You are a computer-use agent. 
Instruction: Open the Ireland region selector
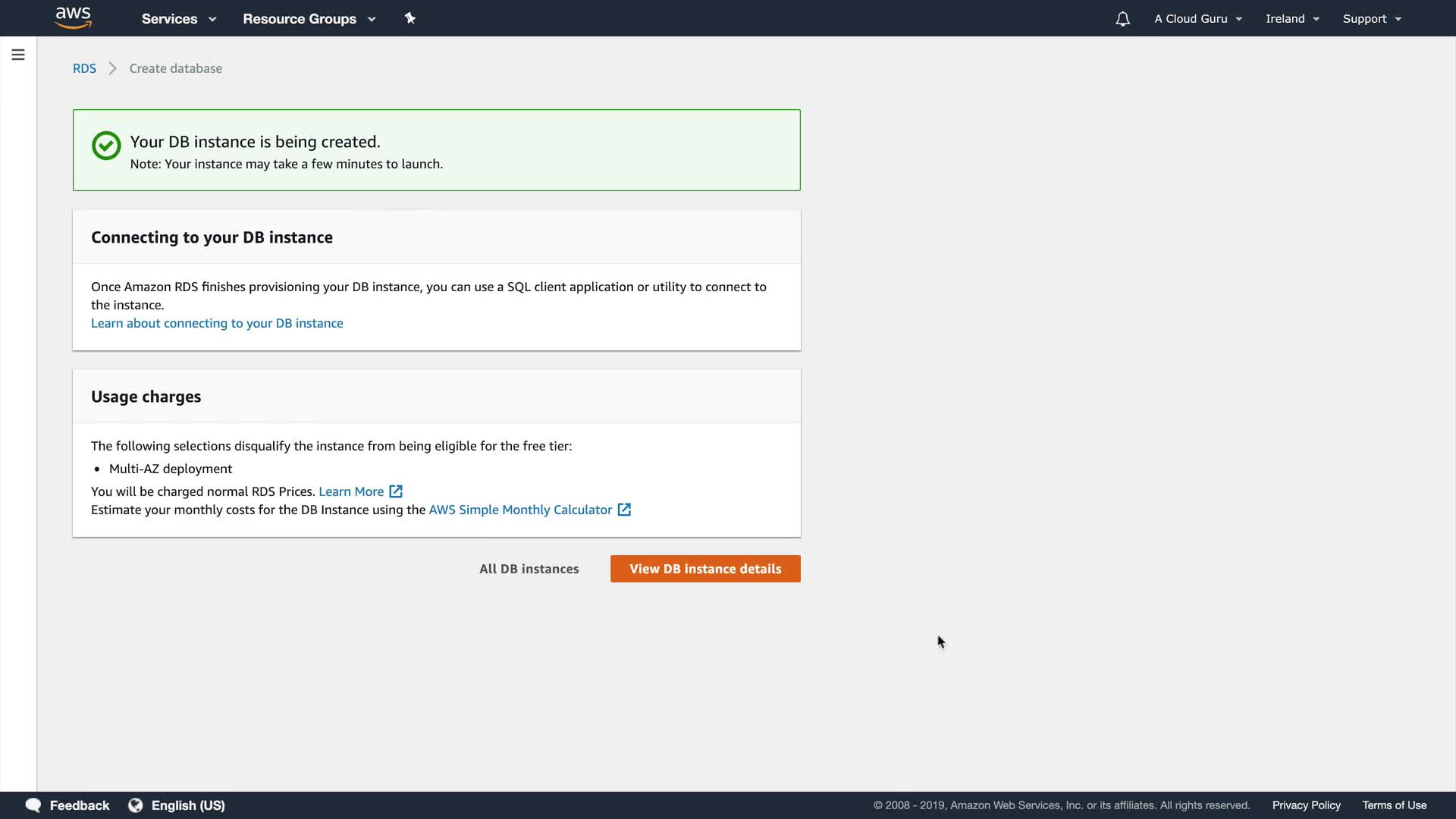coord(1292,19)
